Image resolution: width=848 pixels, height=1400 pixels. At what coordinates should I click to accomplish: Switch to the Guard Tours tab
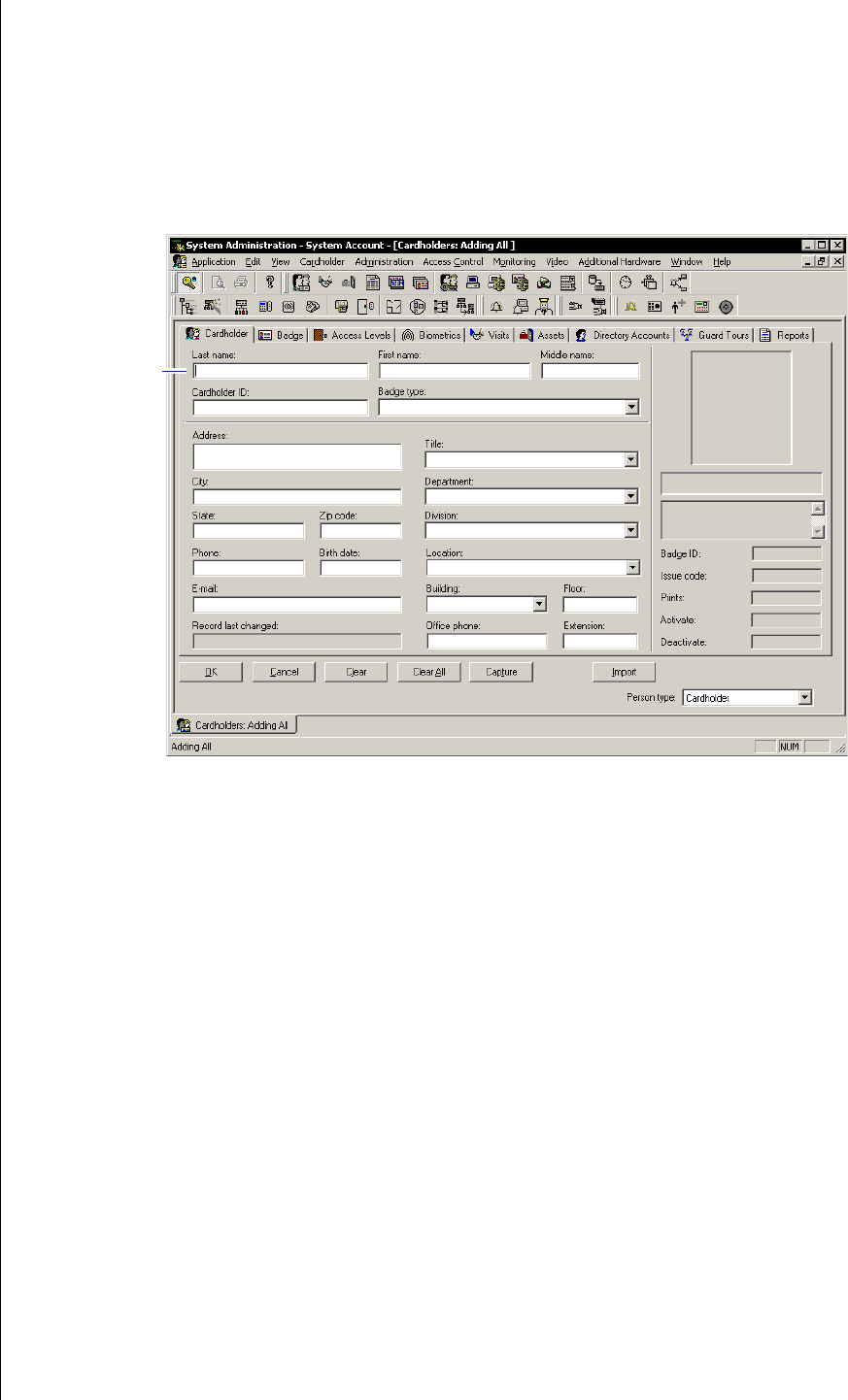715,335
